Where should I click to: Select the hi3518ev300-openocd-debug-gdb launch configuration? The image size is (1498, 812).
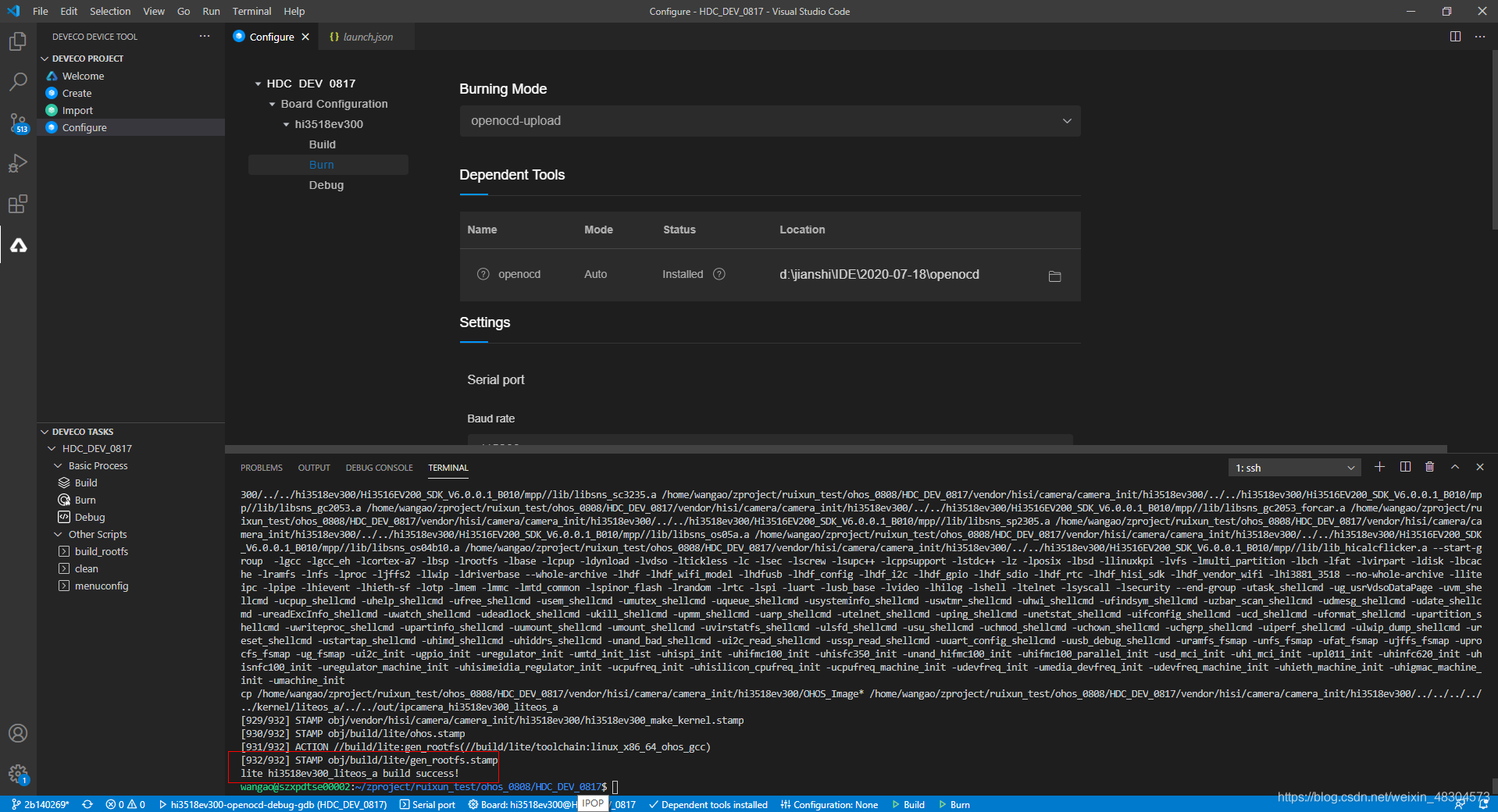coord(273,804)
